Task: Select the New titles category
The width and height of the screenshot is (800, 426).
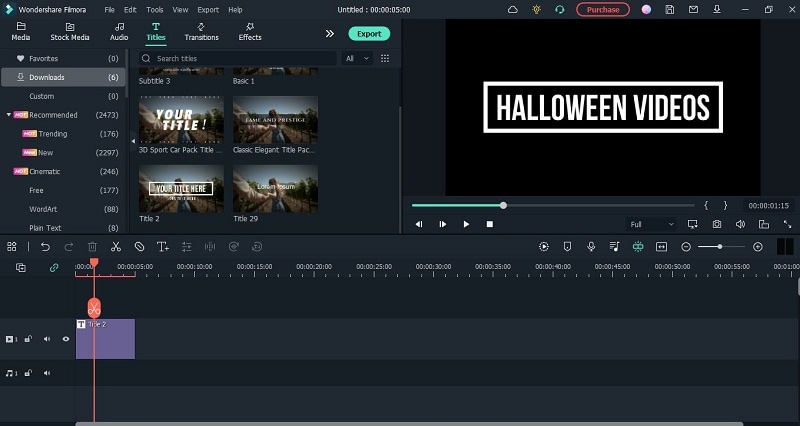Action: [x=63, y=153]
